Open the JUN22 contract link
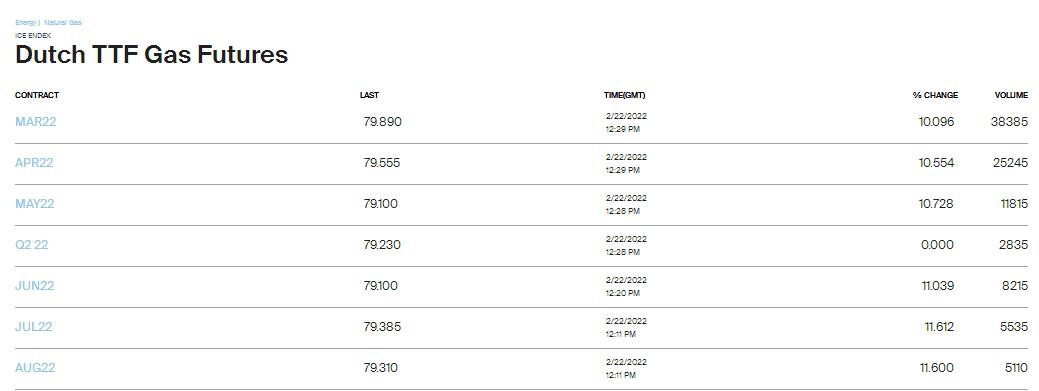The height and width of the screenshot is (391, 1039). pos(34,286)
